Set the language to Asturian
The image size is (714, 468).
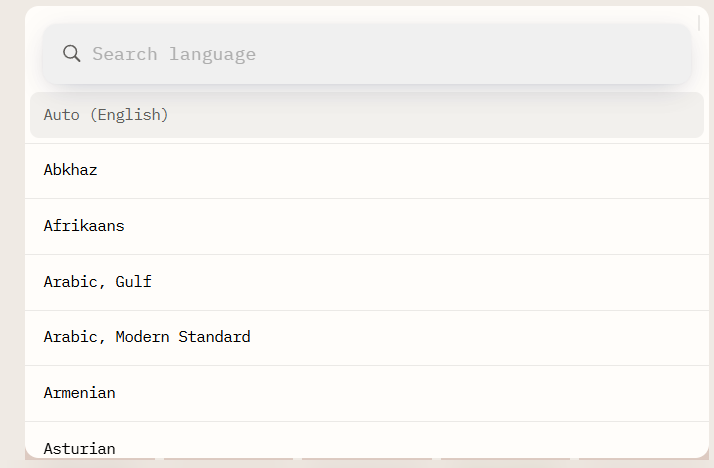point(80,448)
